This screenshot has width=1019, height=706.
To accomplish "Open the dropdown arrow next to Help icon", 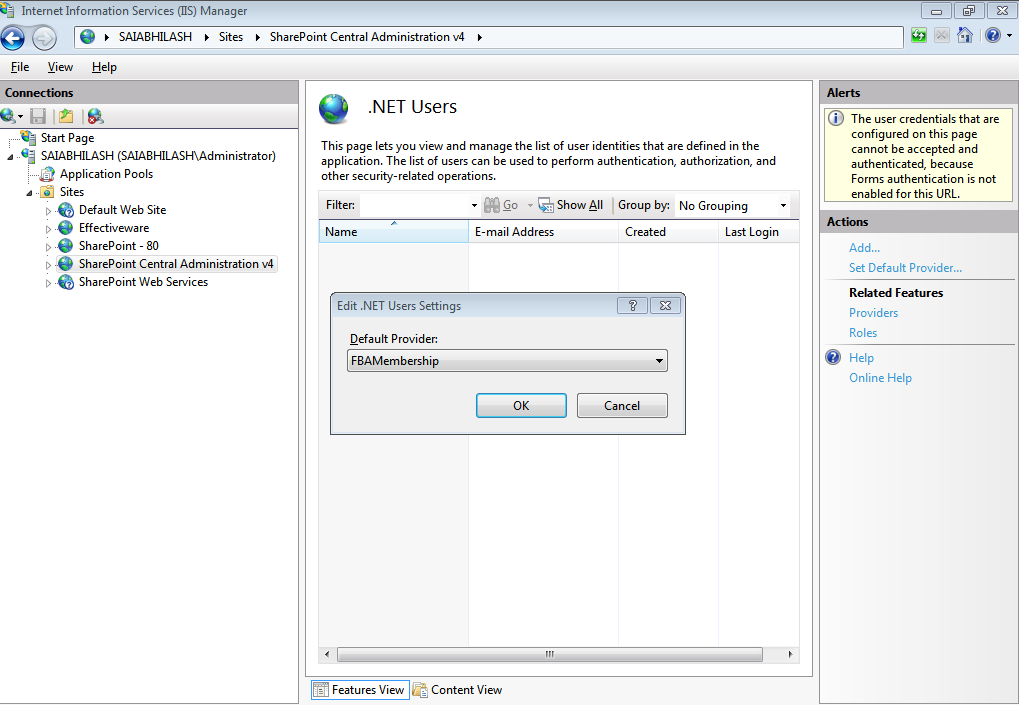I will tap(1009, 36).
